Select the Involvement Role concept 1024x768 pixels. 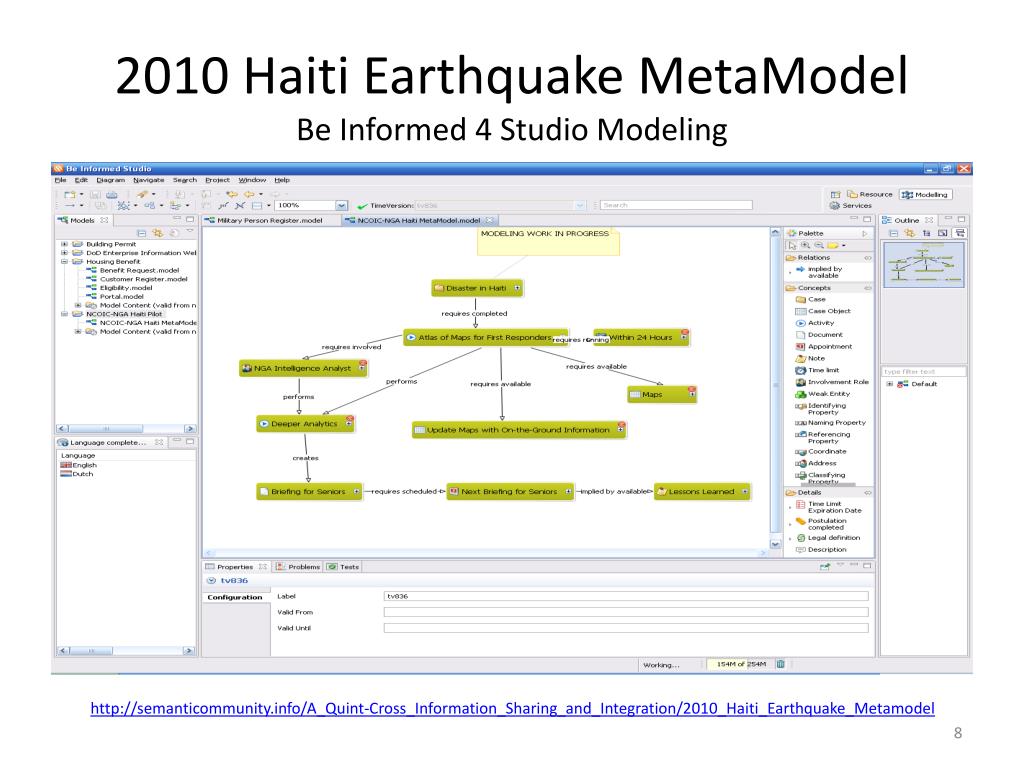[x=832, y=381]
